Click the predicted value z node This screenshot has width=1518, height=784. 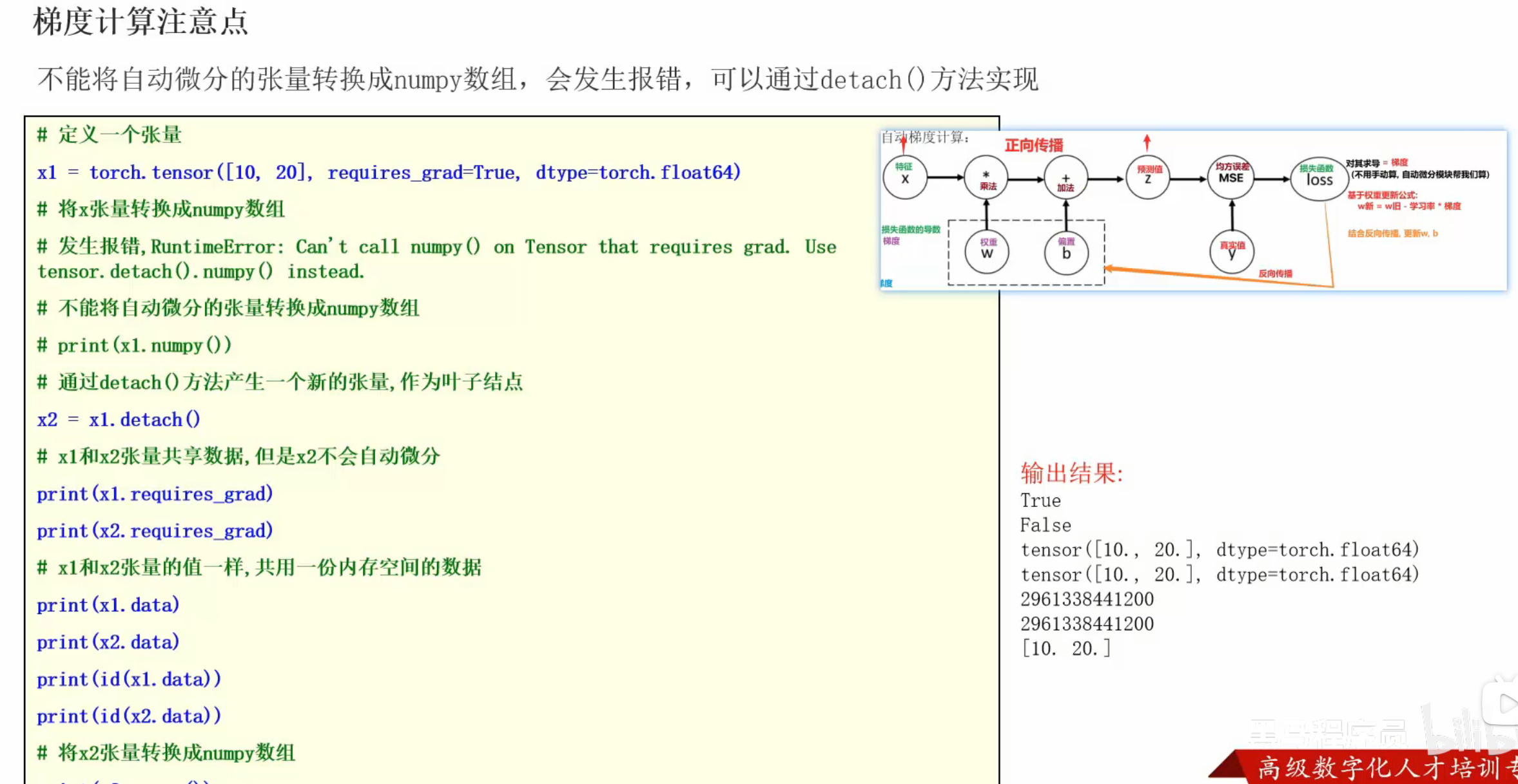[1147, 177]
